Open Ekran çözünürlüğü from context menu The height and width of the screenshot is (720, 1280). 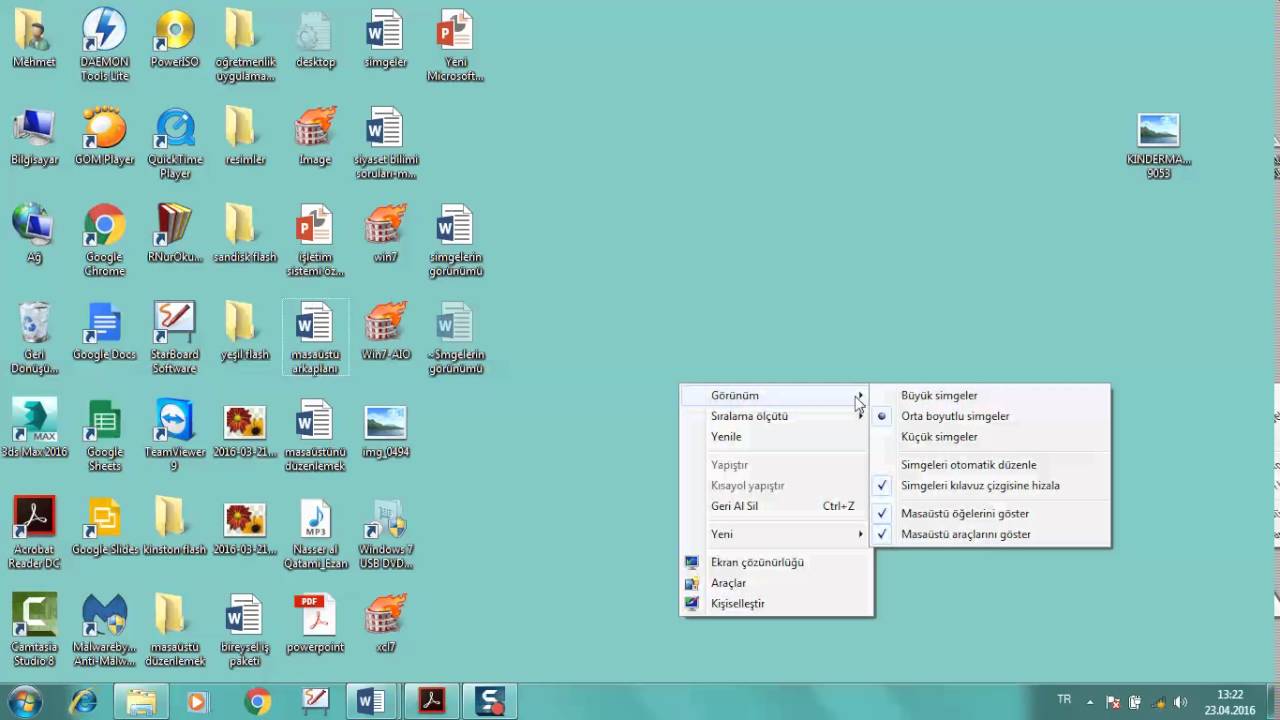[x=776, y=562]
